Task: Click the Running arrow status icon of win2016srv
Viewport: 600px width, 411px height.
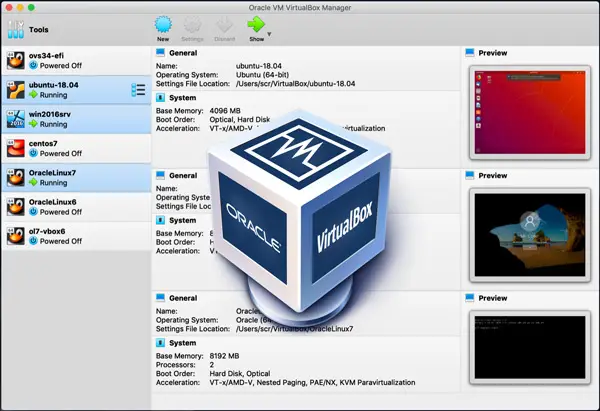Action: coord(34,124)
